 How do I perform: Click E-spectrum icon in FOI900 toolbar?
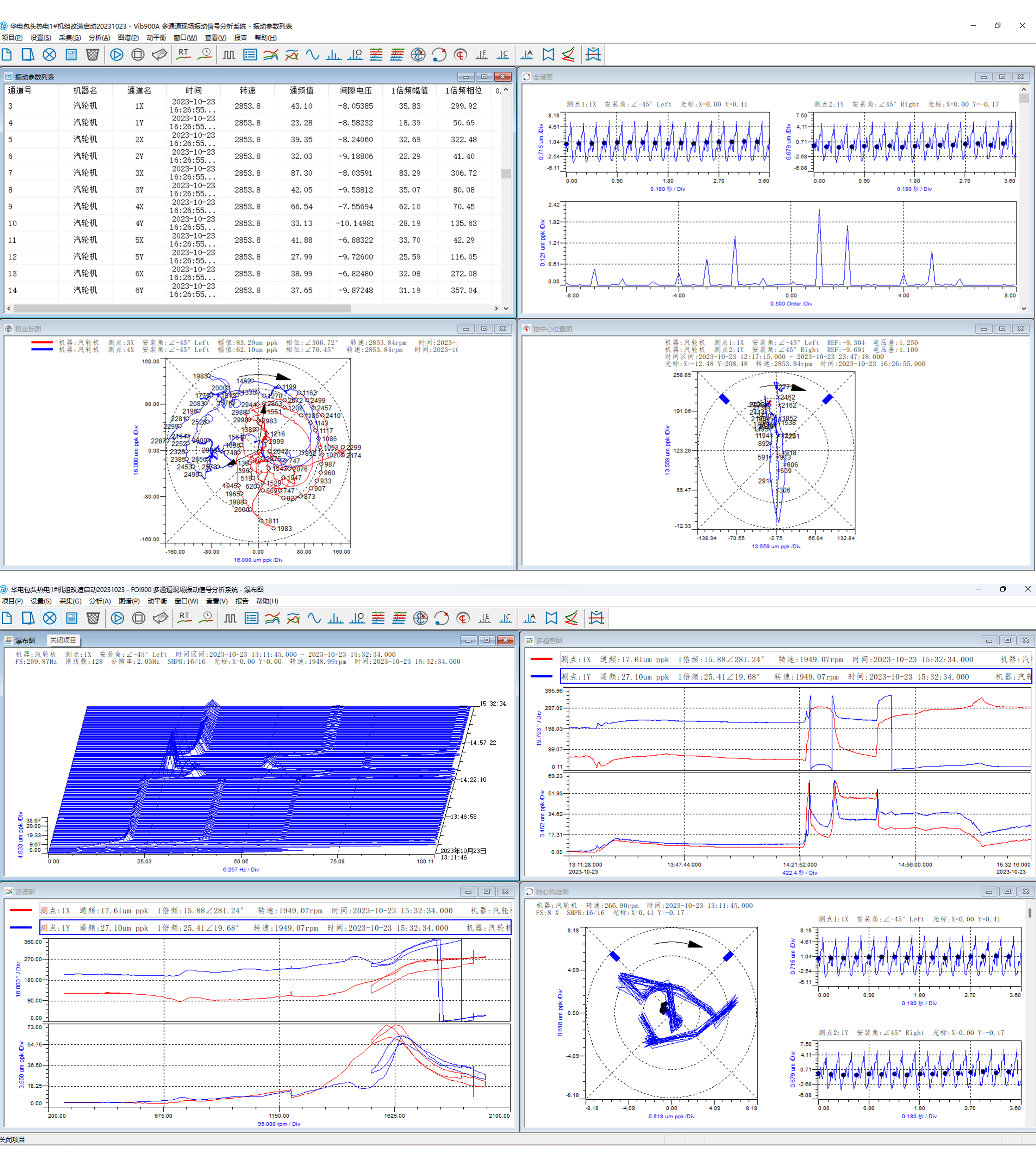484,618
